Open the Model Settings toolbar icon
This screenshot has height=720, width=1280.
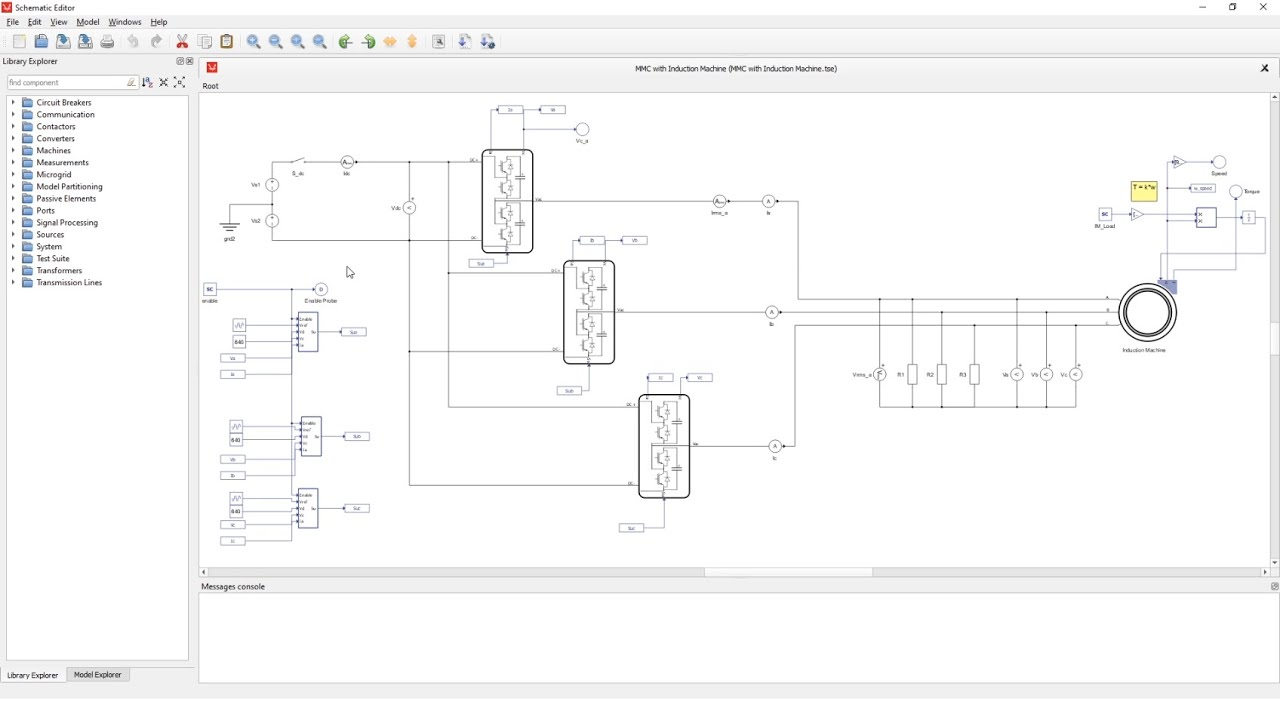[x=439, y=42]
